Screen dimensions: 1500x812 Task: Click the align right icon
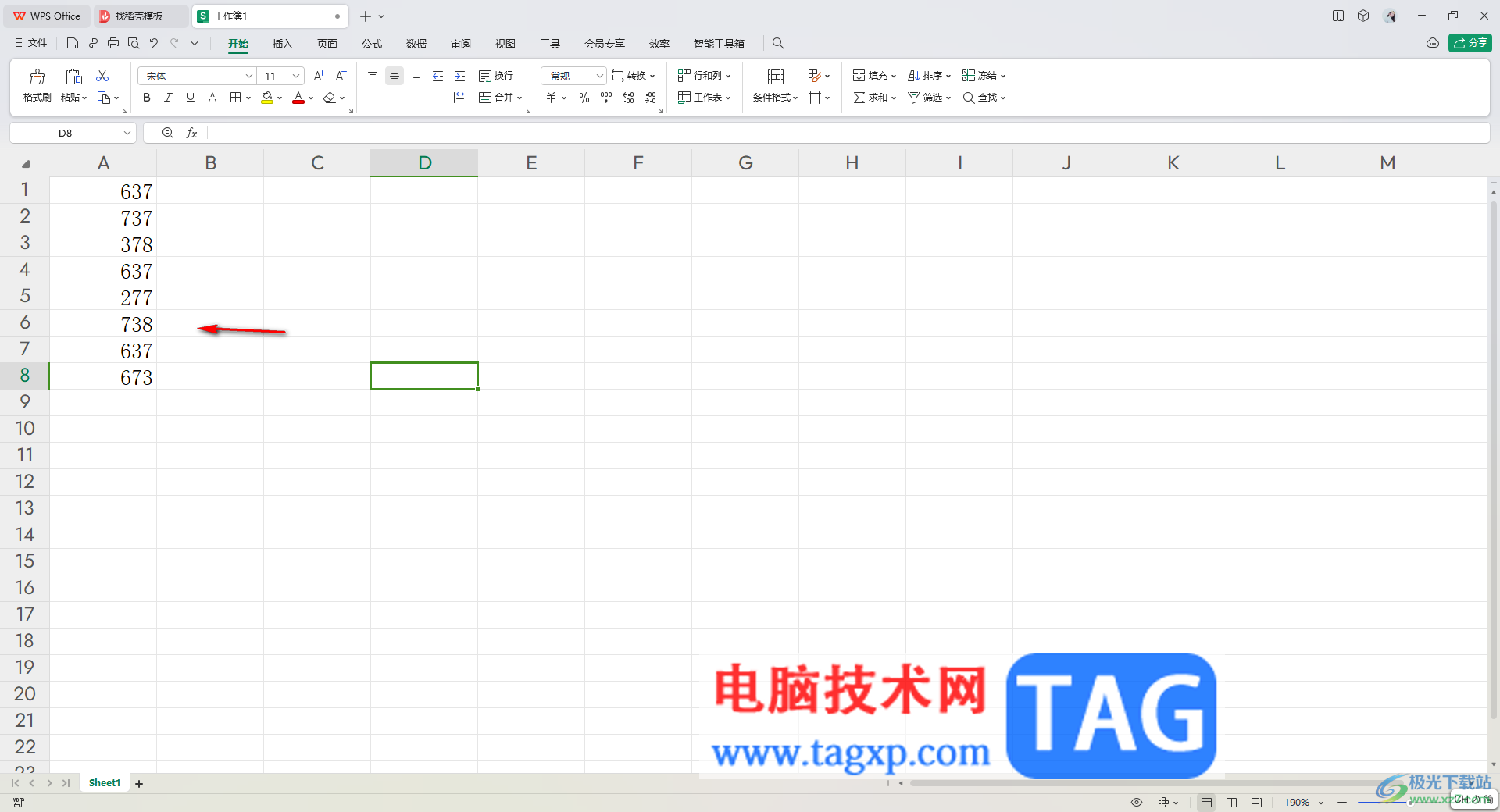[x=416, y=98]
